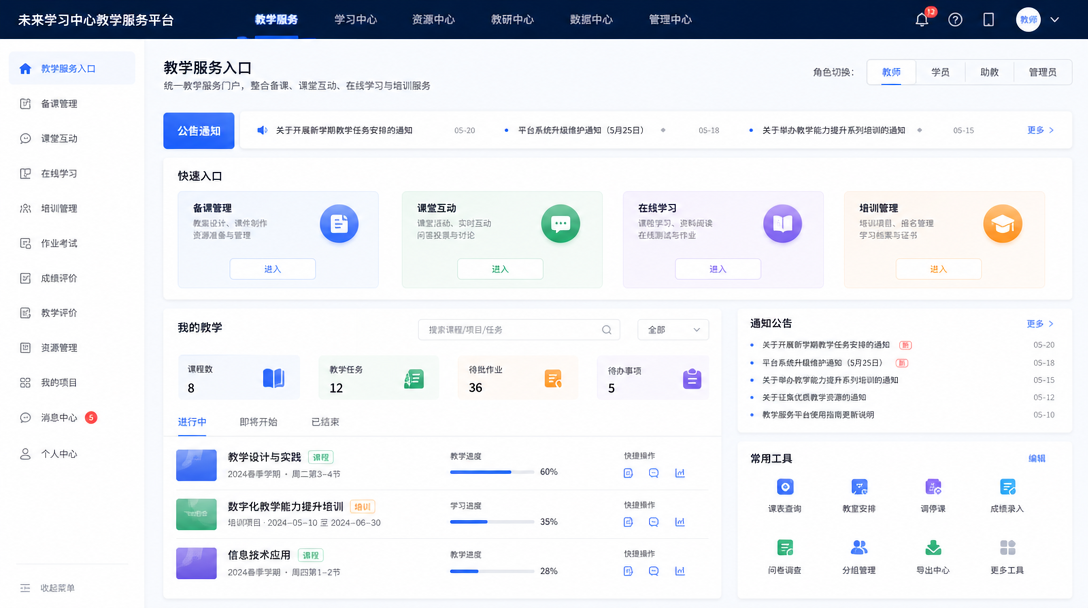Click the 信息技术应用 course thumbnail
The width and height of the screenshot is (1088, 608).
coord(196,563)
